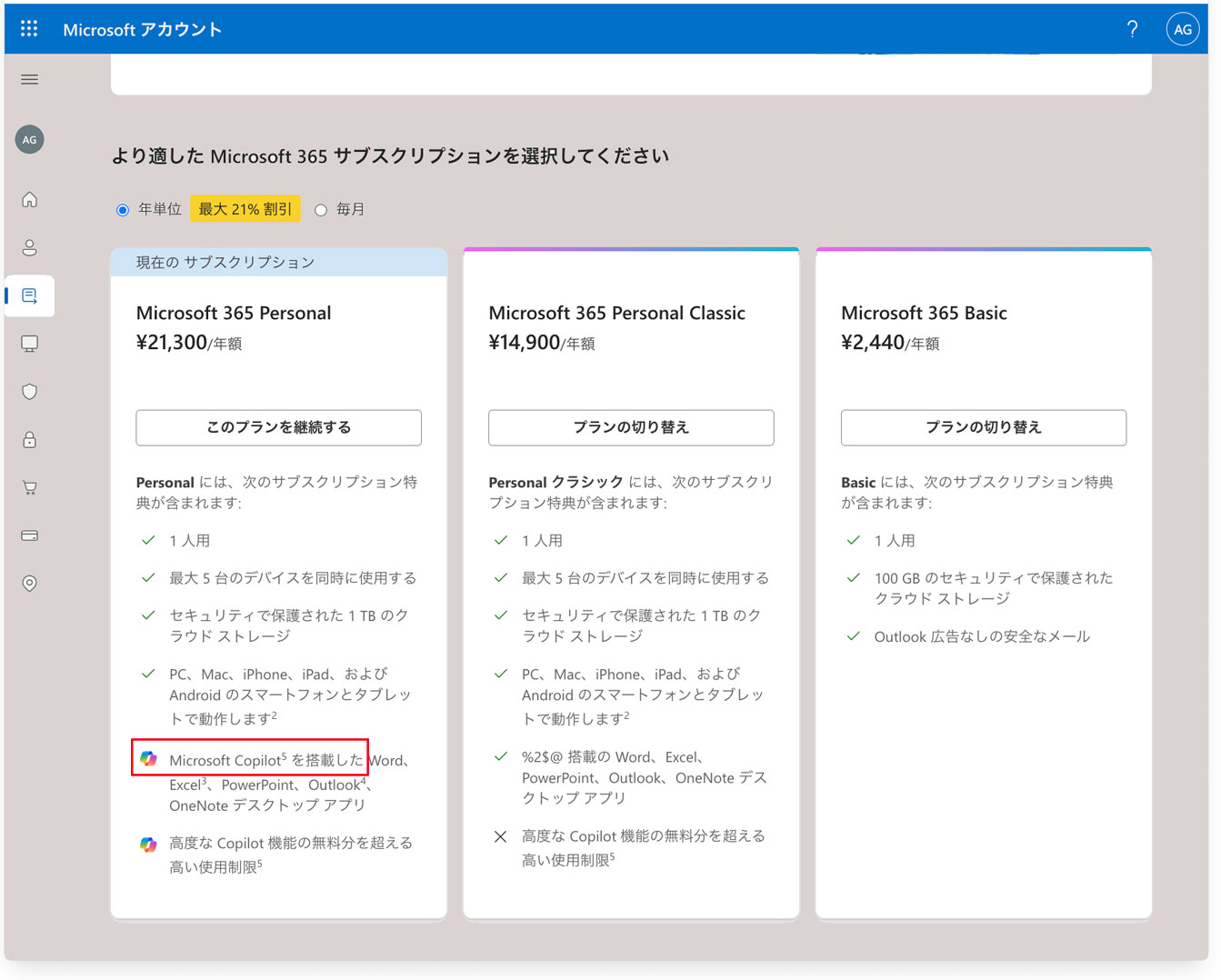The image size is (1221, 980).
Task: Open Your Info person icon in sidebar
Action: [x=29, y=247]
